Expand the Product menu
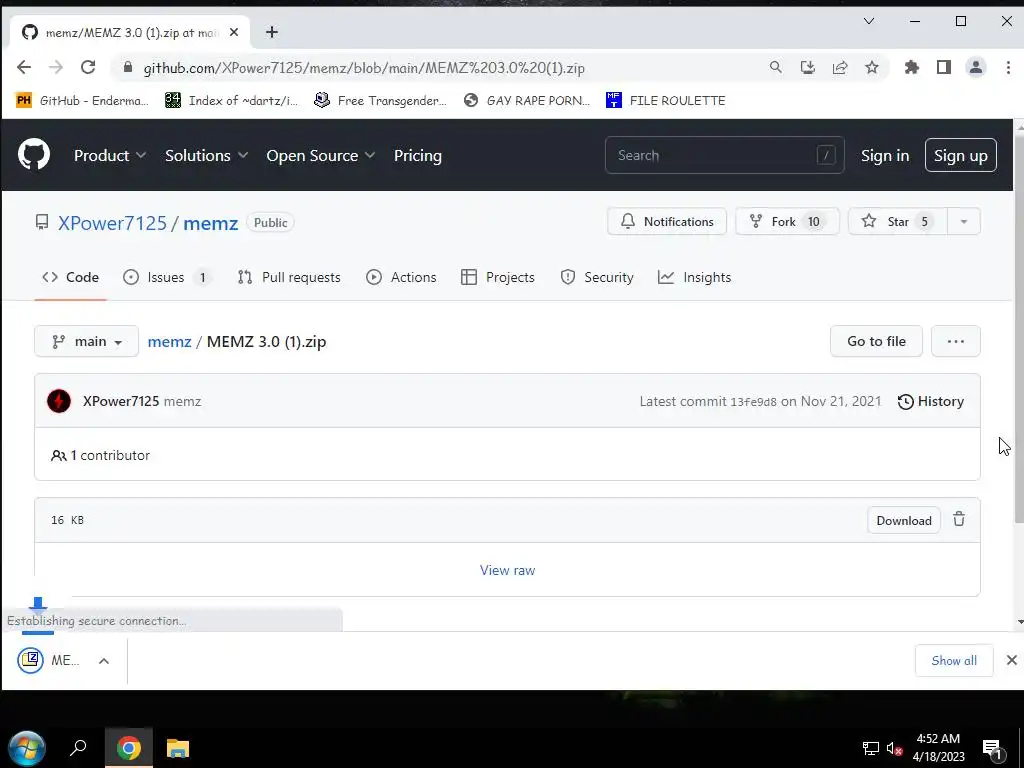 click(x=110, y=155)
